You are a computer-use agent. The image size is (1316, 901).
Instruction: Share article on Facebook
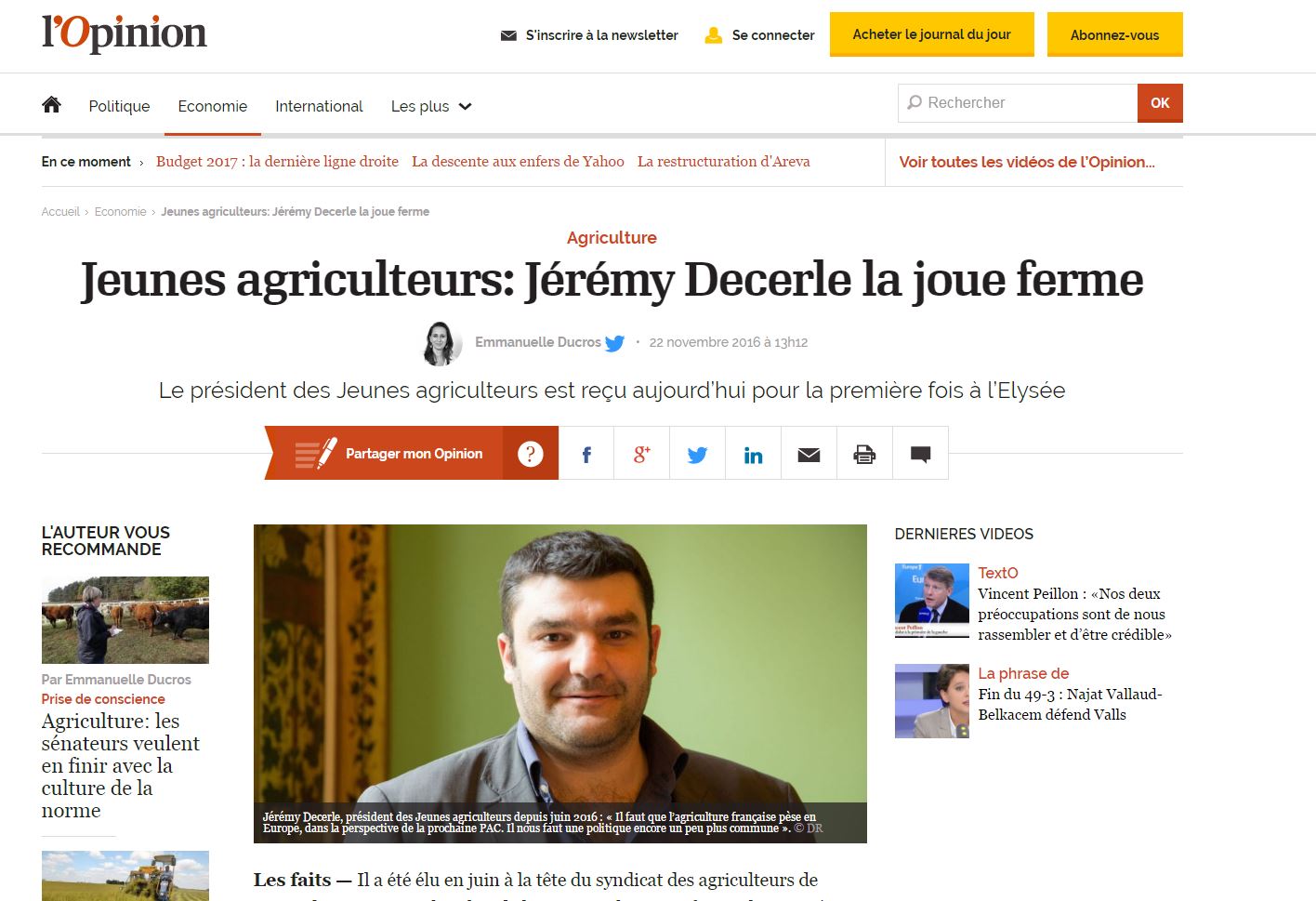[586, 454]
